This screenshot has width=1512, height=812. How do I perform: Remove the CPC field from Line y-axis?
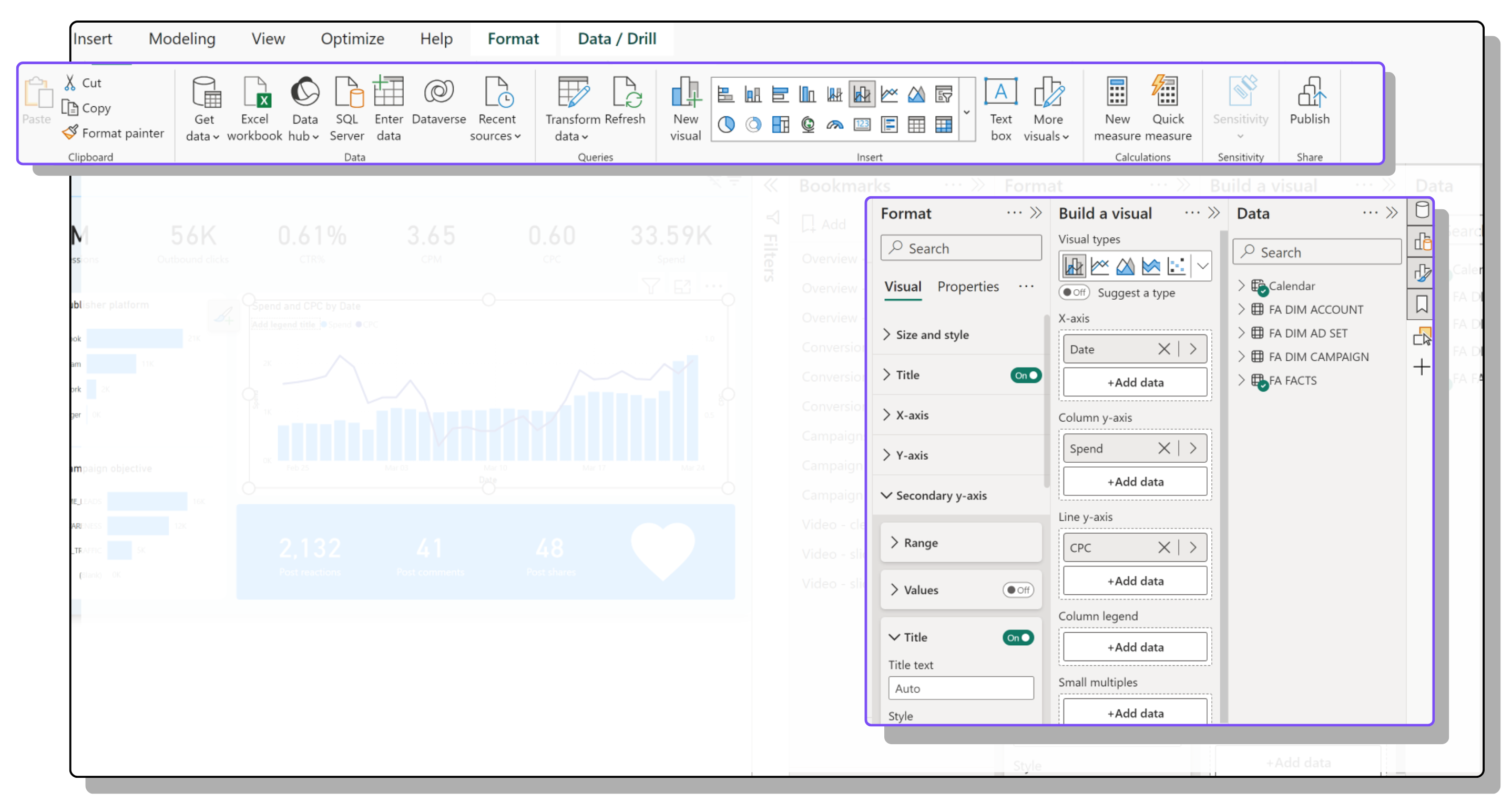1164,548
